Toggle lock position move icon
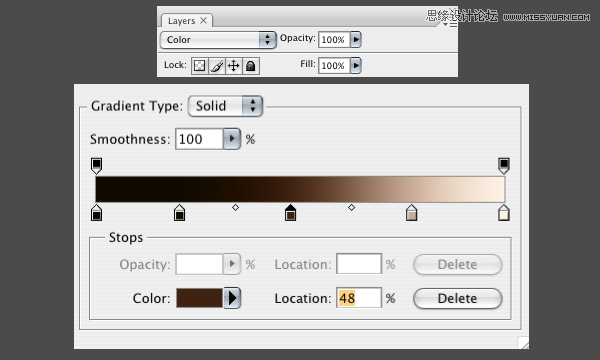The image size is (600, 360). [233, 66]
